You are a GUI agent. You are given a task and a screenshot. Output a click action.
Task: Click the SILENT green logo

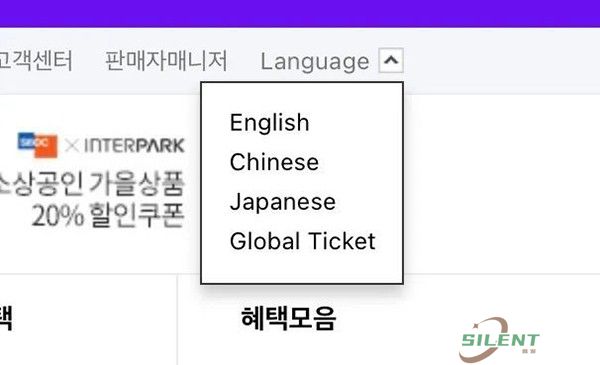tap(499, 339)
